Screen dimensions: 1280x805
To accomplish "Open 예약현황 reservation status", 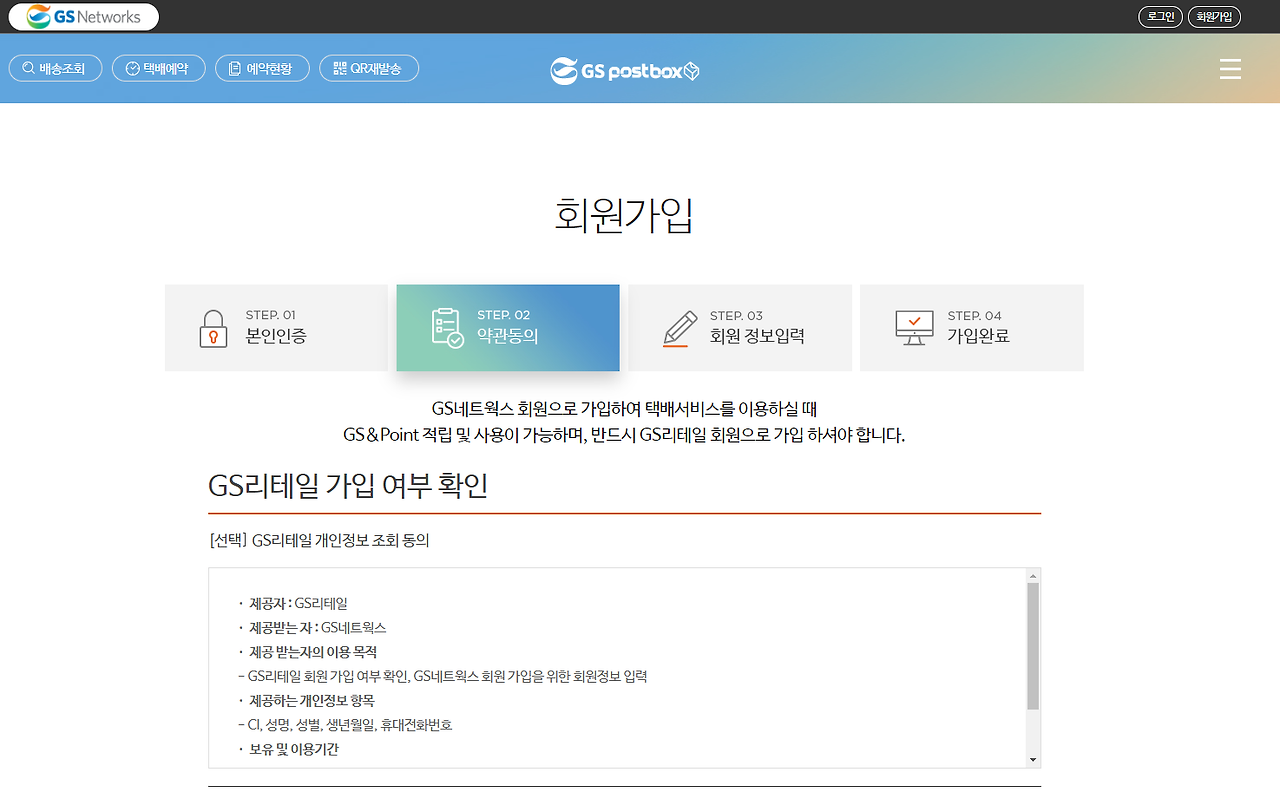I will pyautogui.click(x=262, y=68).
